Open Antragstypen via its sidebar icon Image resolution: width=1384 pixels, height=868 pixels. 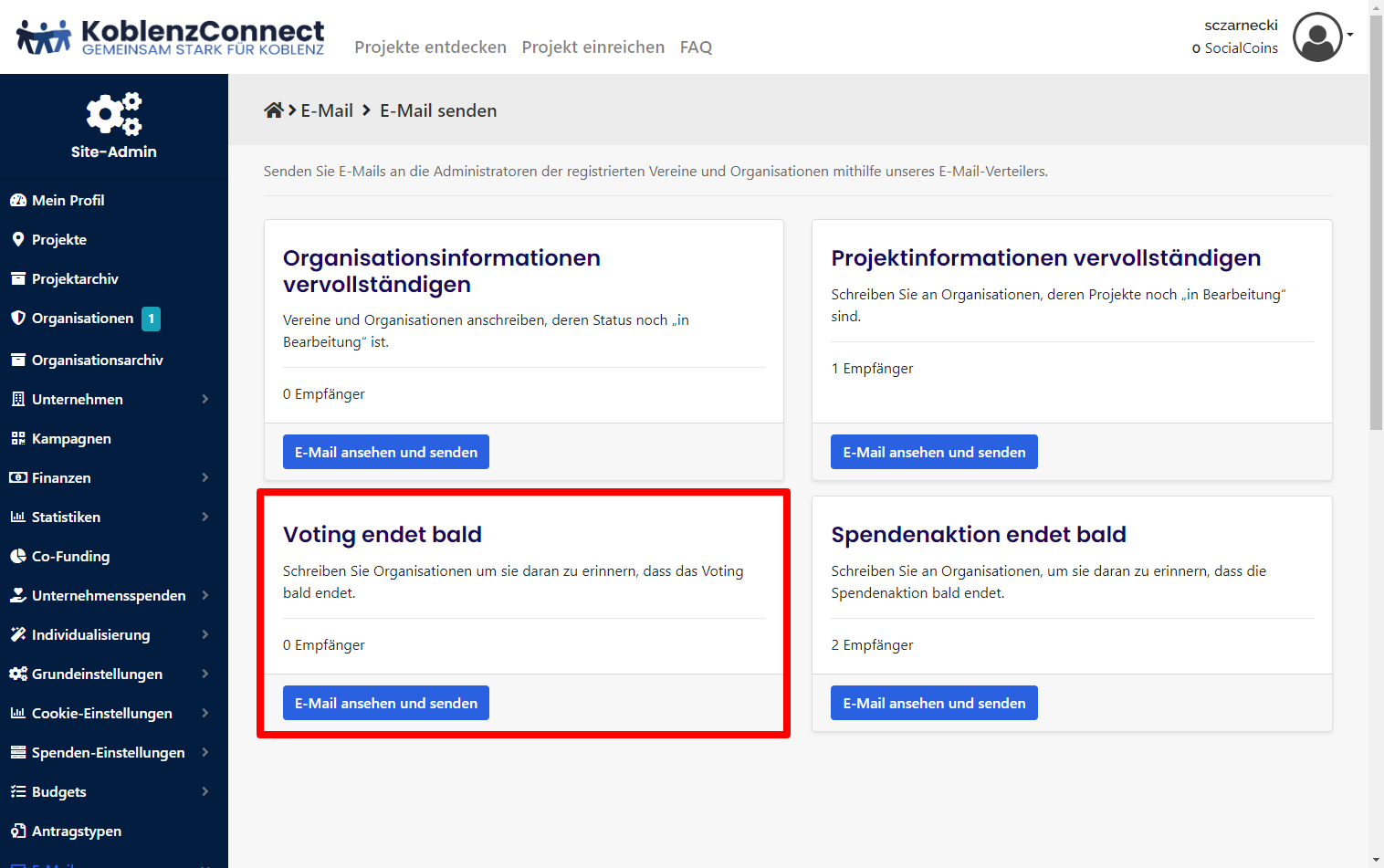tap(18, 831)
